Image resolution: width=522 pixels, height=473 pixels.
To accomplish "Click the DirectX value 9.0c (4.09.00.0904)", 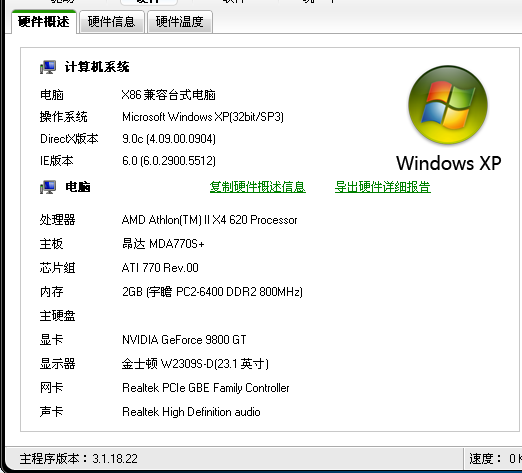I will click(x=169, y=139).
